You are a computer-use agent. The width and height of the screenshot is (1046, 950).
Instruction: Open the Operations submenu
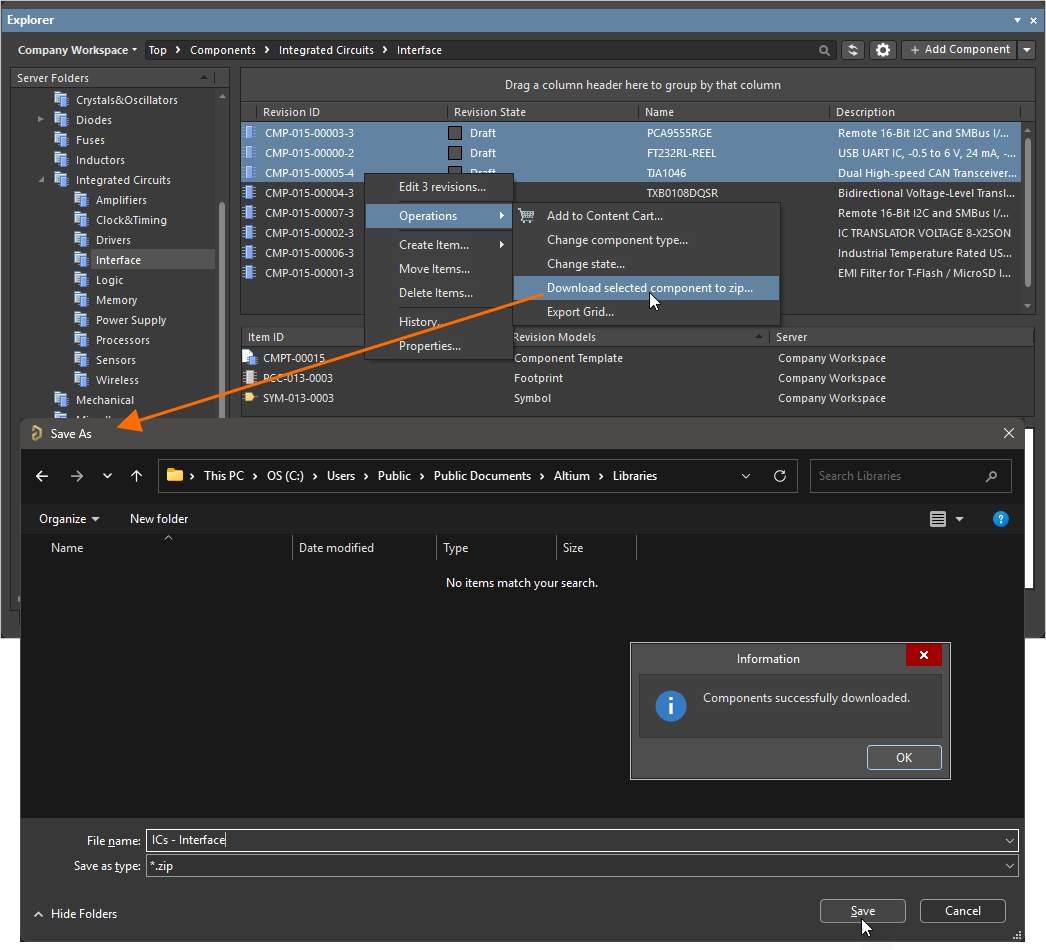pyautogui.click(x=439, y=216)
